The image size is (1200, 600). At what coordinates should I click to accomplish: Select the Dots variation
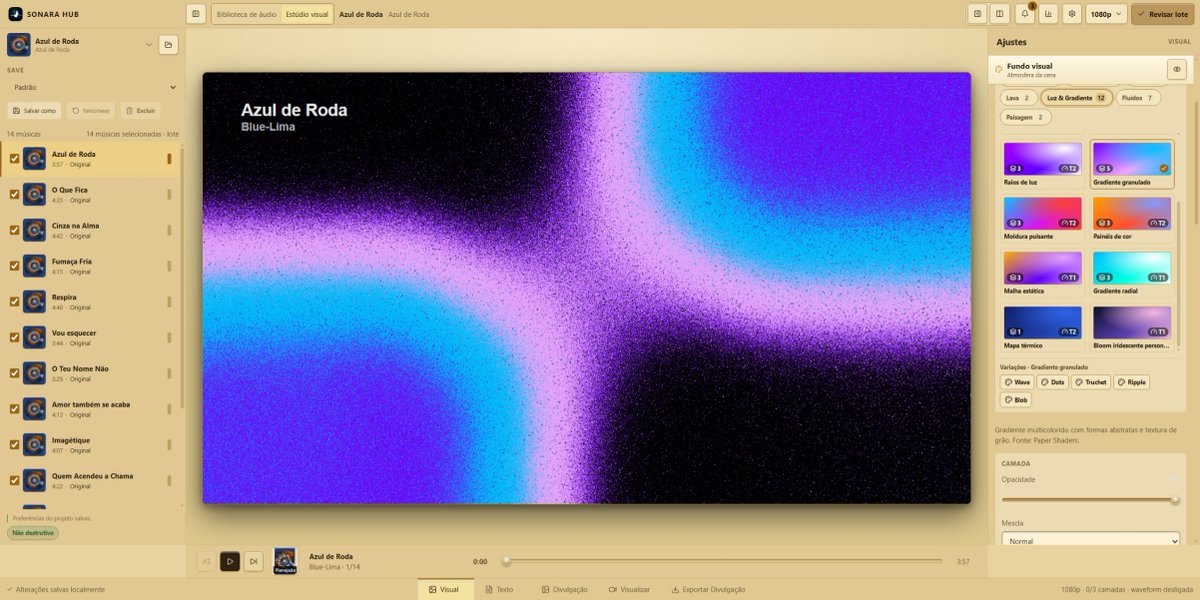(1053, 382)
